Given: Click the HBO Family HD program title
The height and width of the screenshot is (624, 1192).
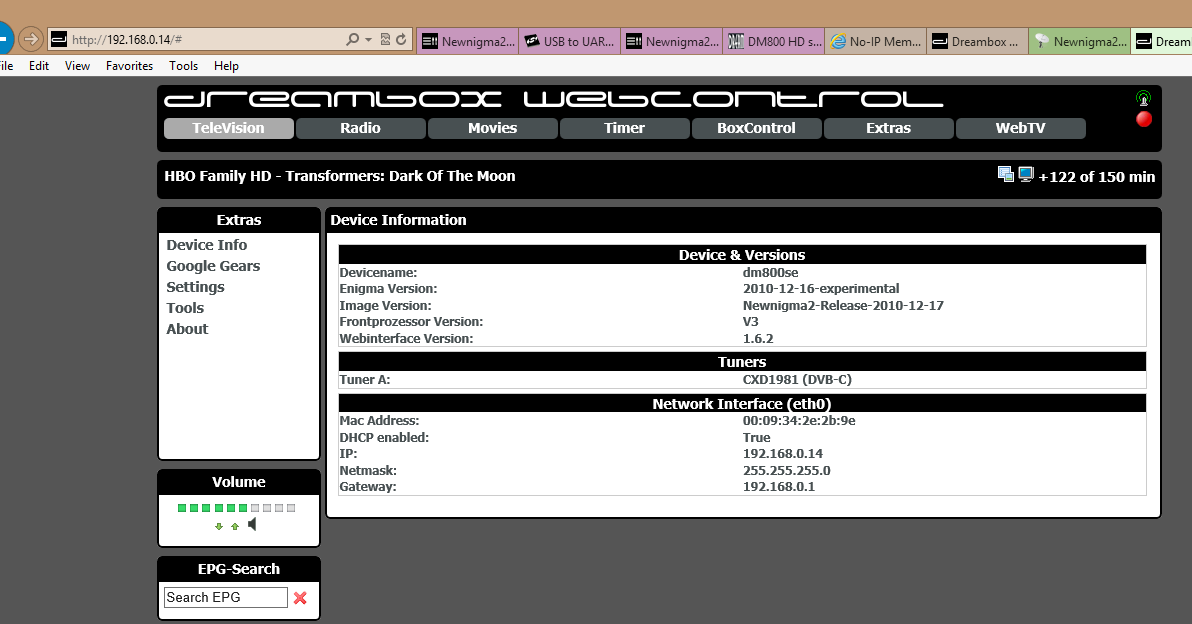Looking at the screenshot, I should pos(340,176).
